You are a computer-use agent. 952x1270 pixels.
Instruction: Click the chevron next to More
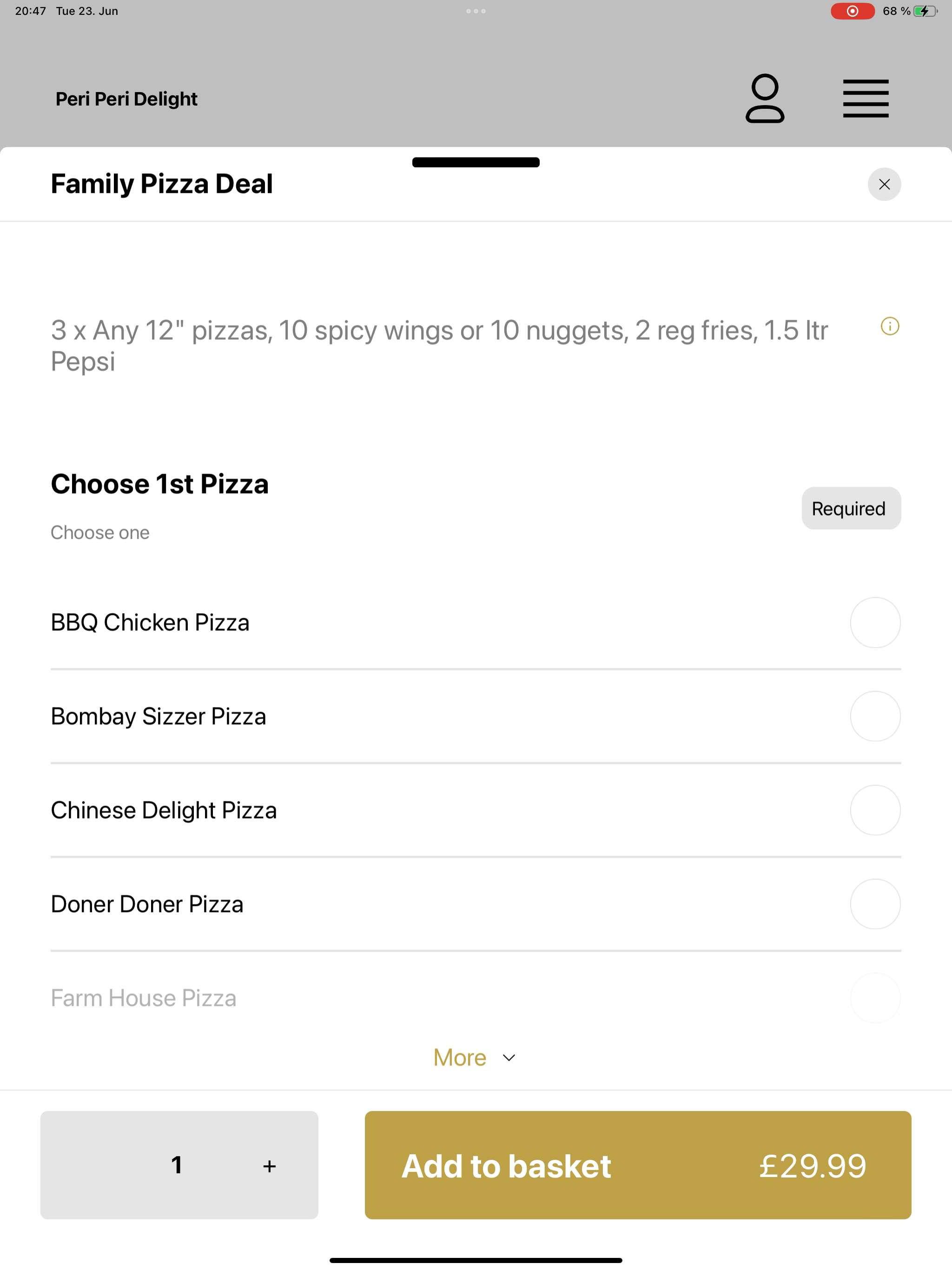point(509,1058)
